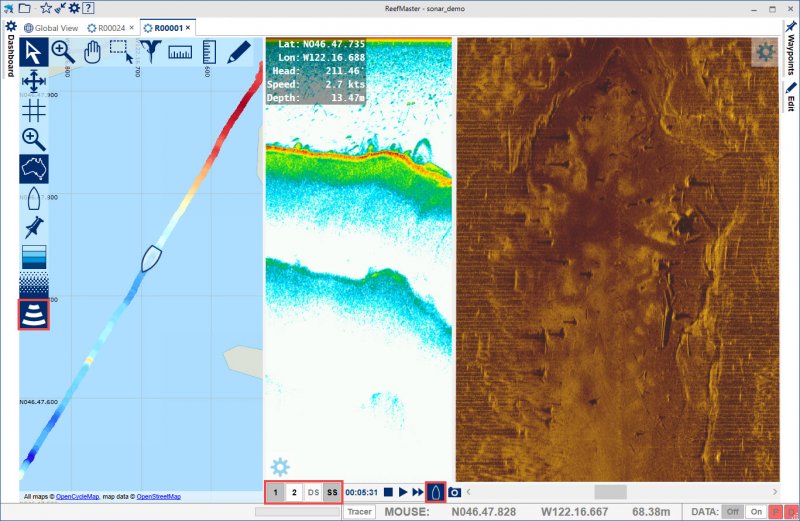Image resolution: width=800 pixels, height=521 pixels.
Task: Open the OpenCycleMap attribution link
Action: [x=77, y=496]
